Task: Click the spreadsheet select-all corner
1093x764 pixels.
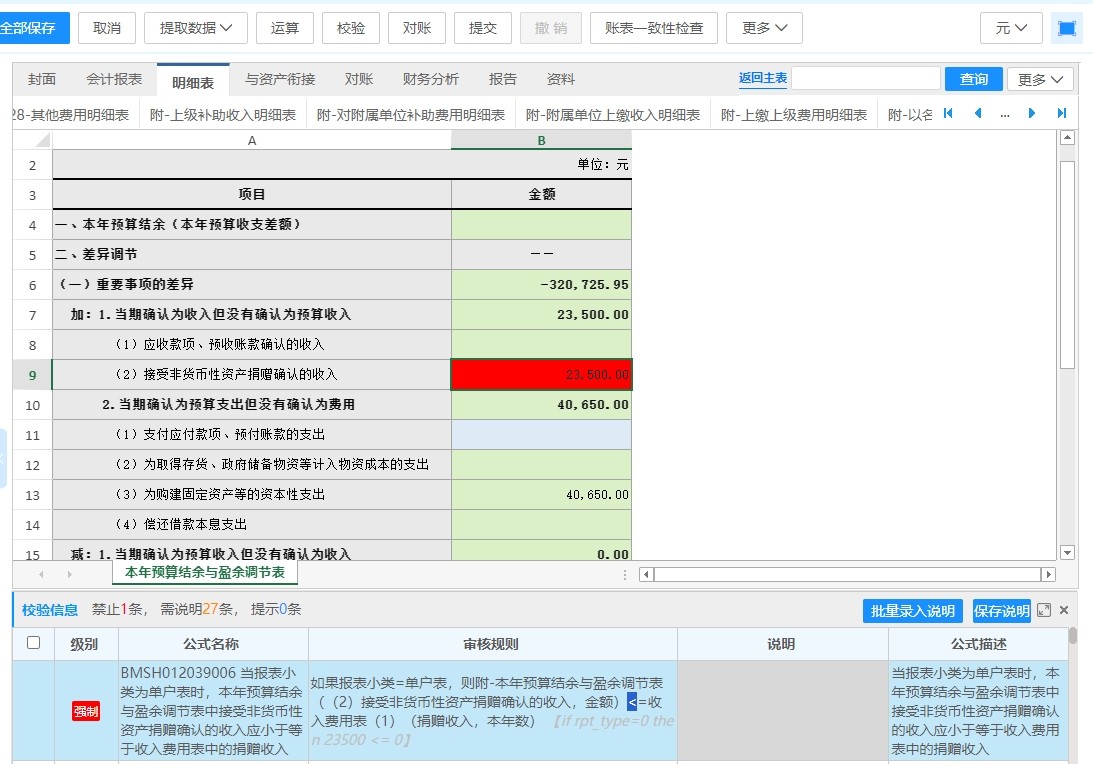Action: 33,140
